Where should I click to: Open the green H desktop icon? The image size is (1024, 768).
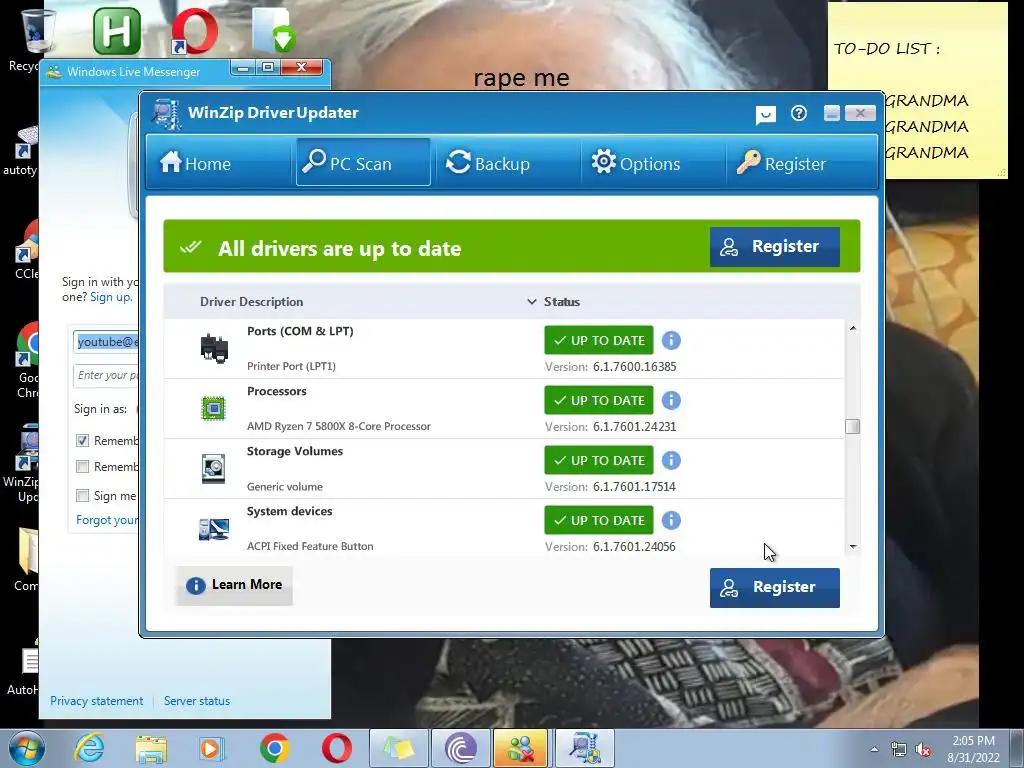pyautogui.click(x=117, y=31)
